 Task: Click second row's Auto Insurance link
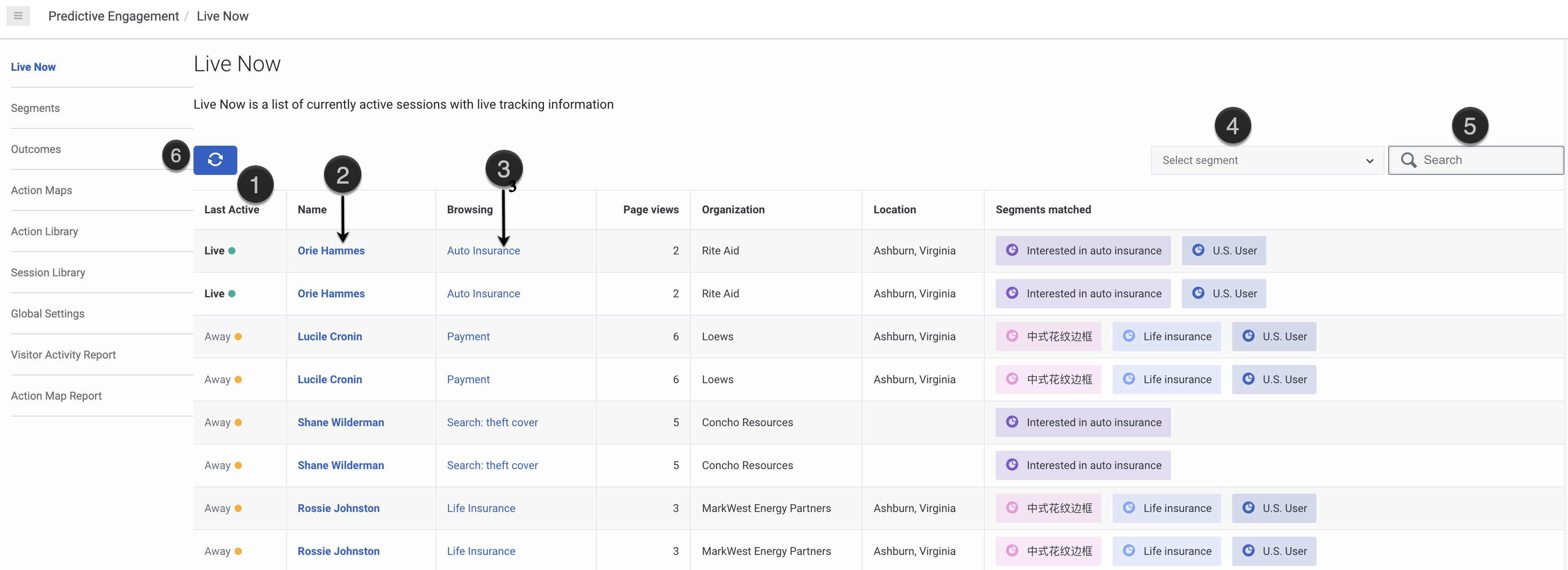coord(483,294)
